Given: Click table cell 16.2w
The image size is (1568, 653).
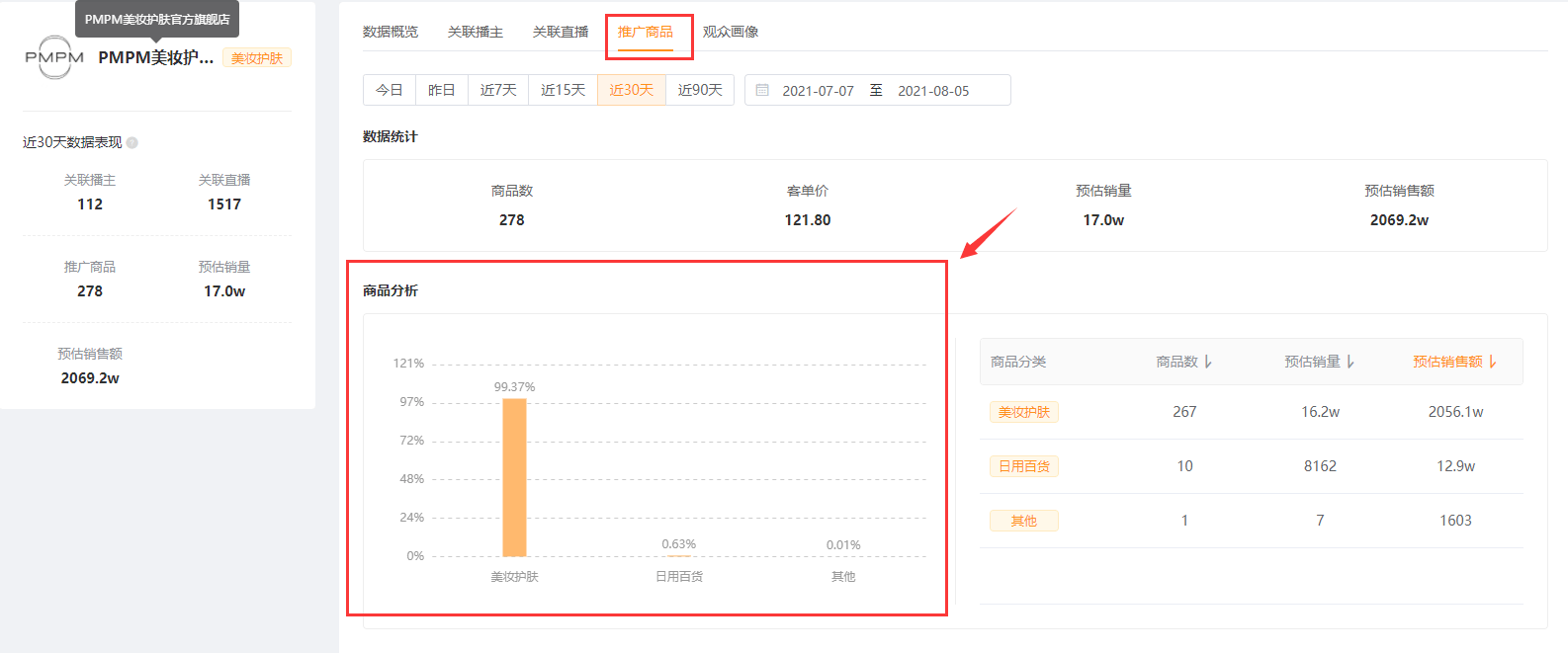Looking at the screenshot, I should (1320, 412).
